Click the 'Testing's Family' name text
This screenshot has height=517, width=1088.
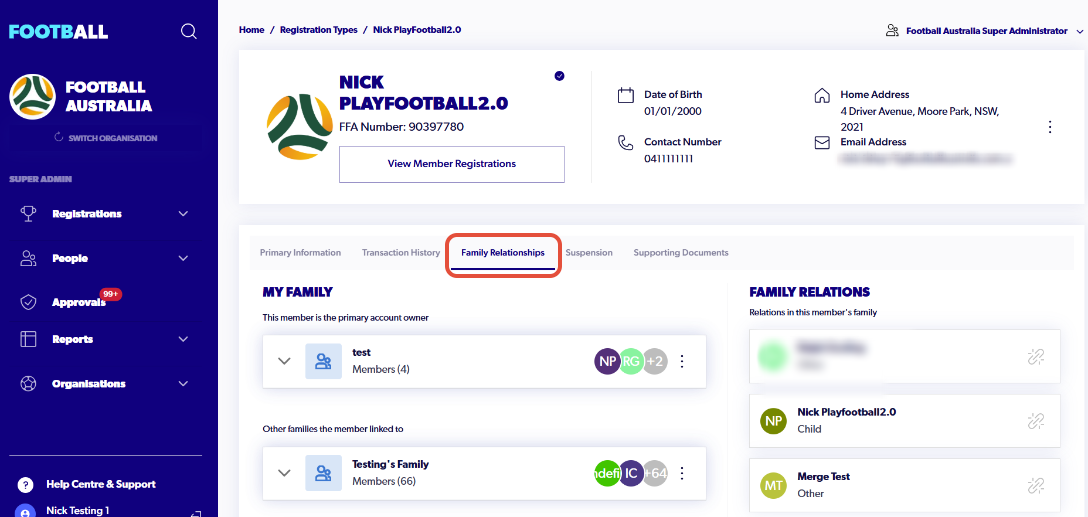tap(390, 464)
